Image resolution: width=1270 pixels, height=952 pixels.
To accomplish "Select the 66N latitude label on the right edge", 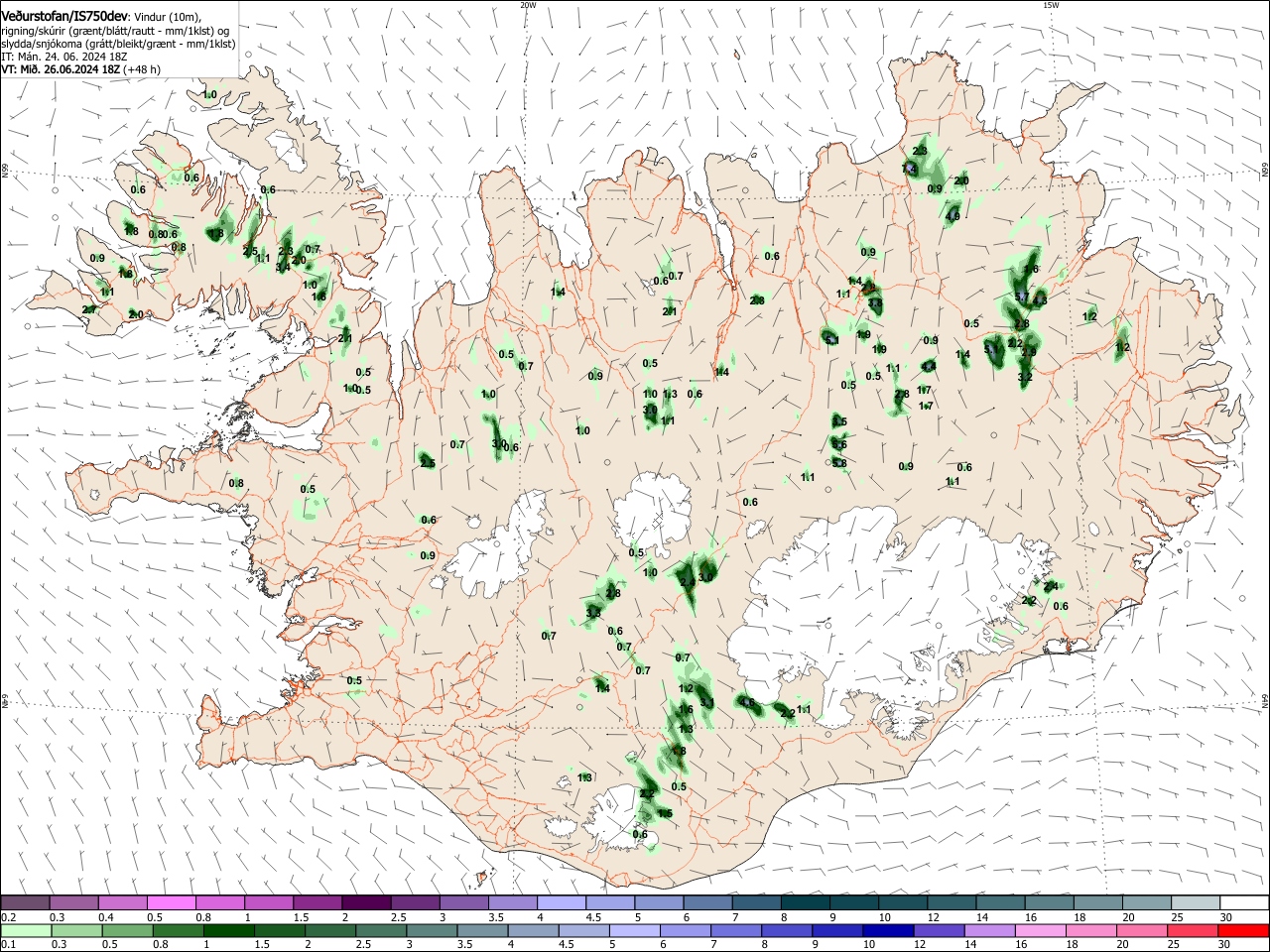I will (1265, 171).
